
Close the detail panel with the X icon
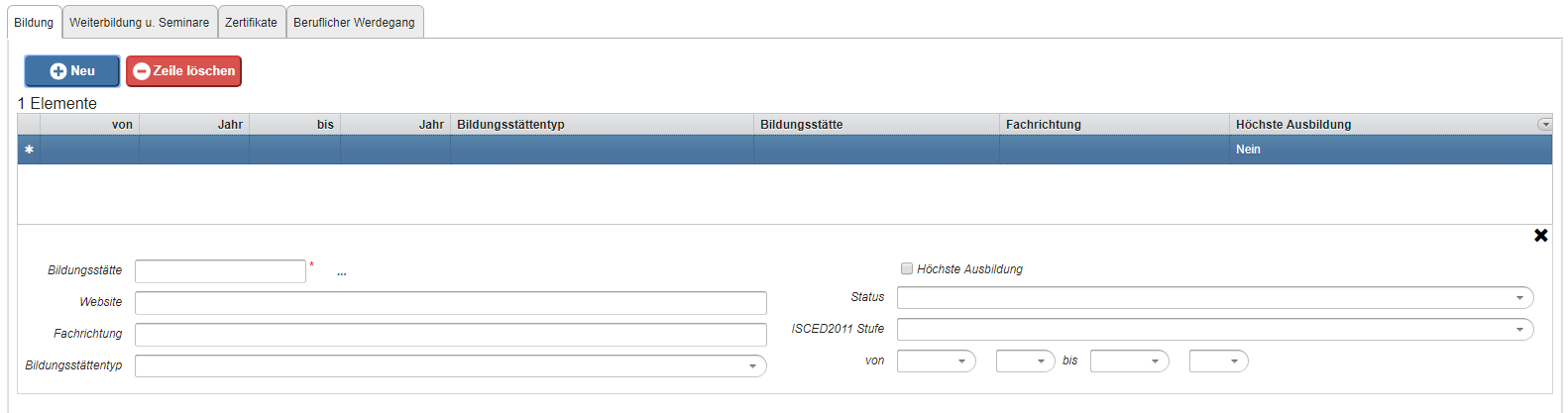click(x=1540, y=236)
